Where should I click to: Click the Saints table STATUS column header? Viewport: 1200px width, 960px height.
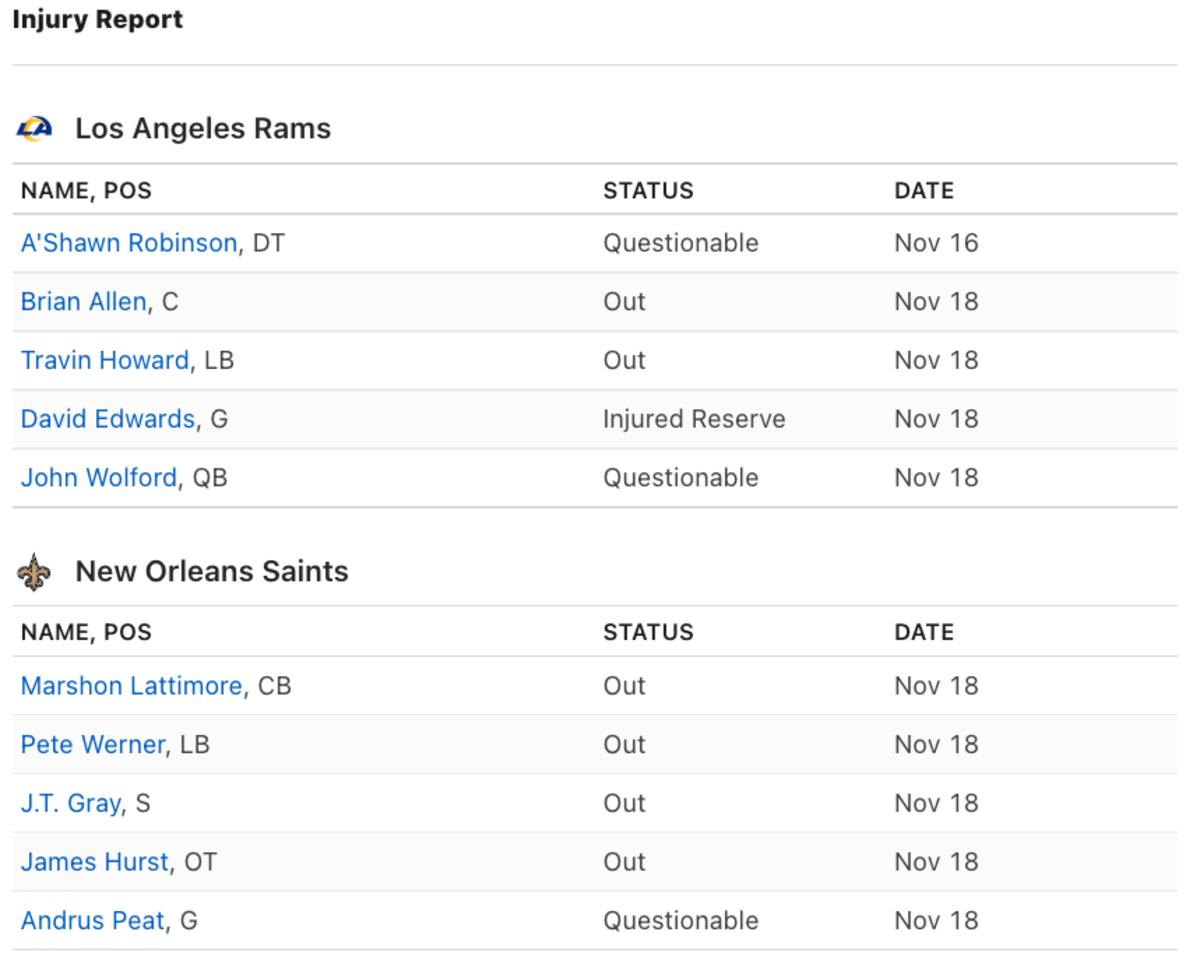(x=648, y=632)
